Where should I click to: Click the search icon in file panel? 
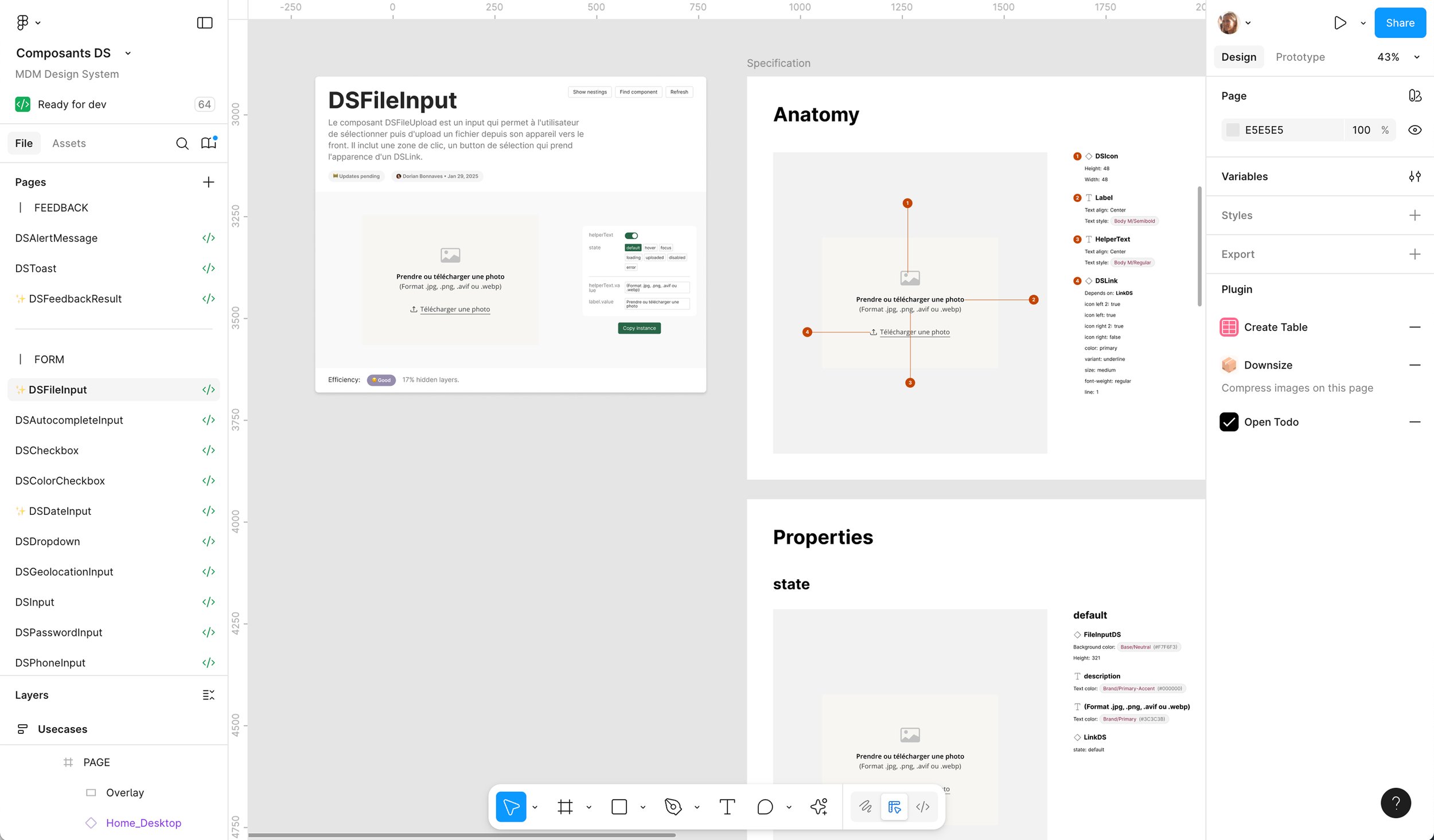[182, 143]
